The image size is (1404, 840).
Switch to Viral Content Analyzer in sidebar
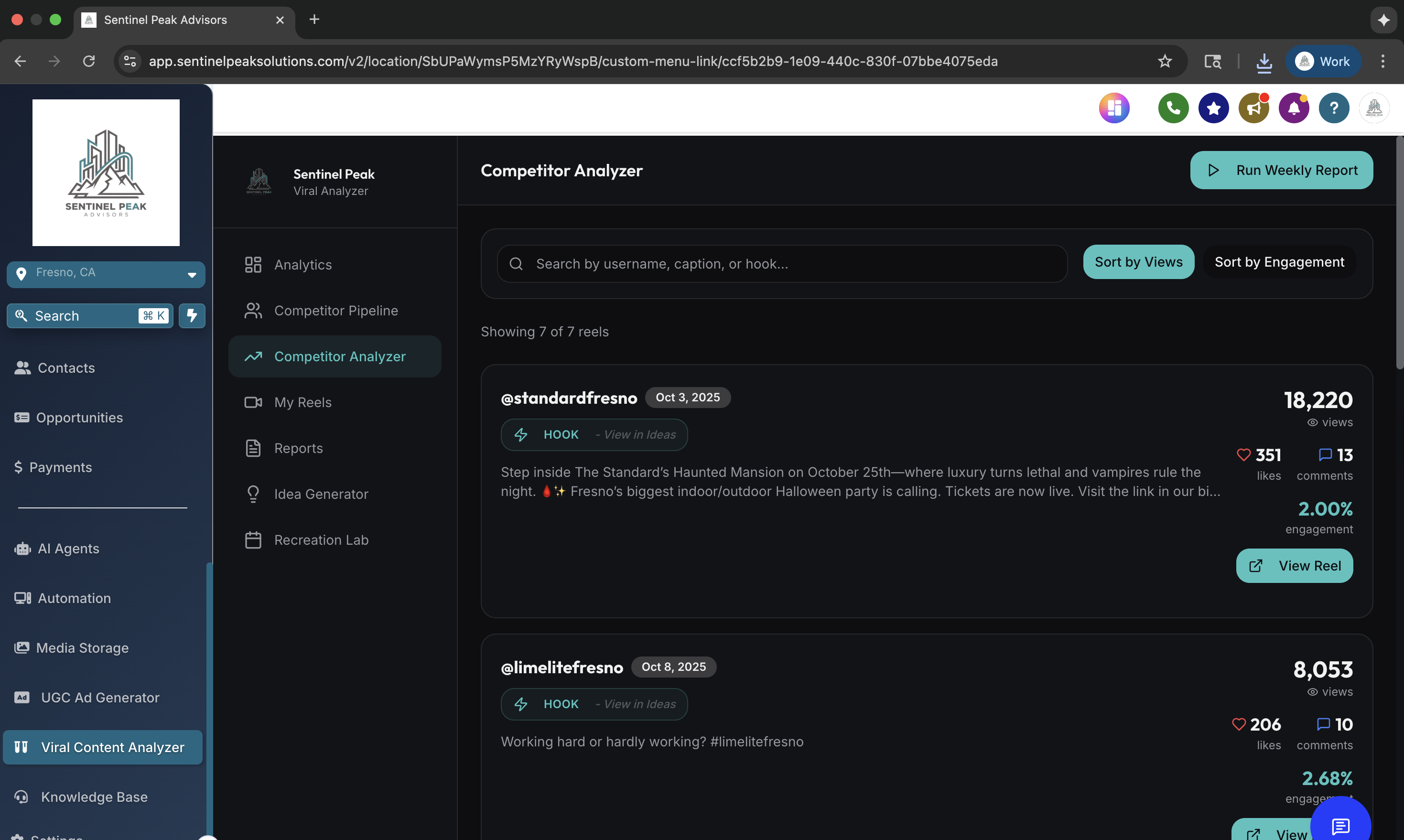pyautogui.click(x=102, y=747)
